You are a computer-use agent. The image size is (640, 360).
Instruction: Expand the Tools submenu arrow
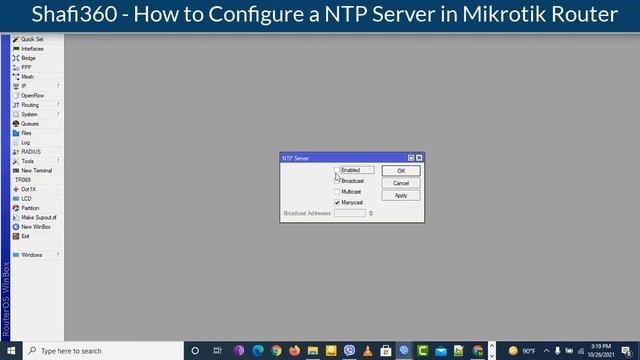(58, 161)
